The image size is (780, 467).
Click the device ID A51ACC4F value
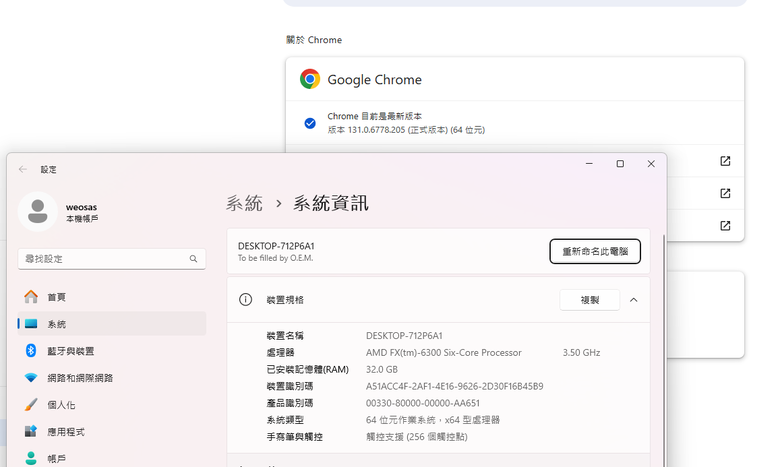tap(455, 386)
